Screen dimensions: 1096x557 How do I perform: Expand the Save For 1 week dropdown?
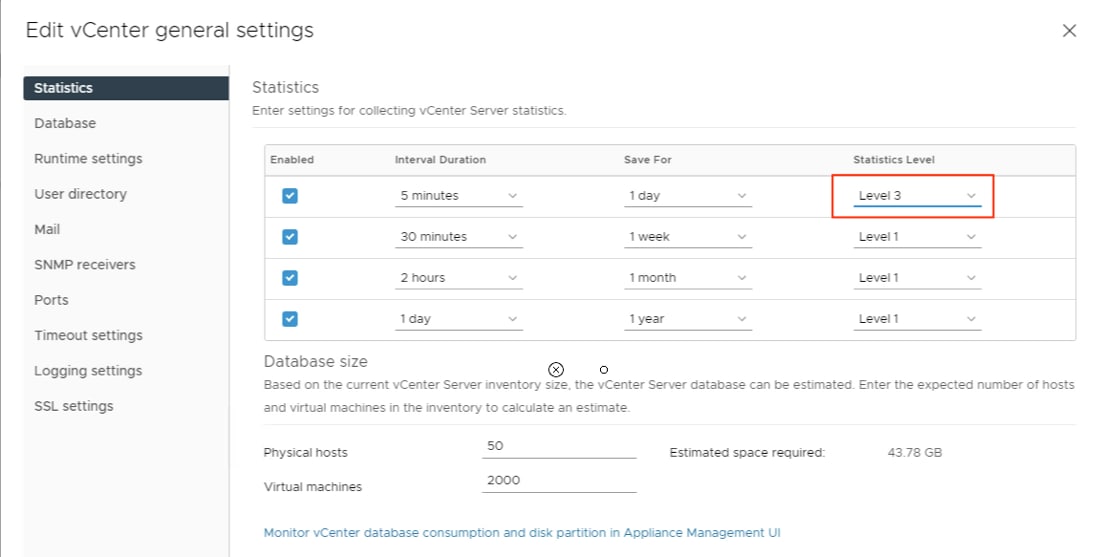coord(688,237)
